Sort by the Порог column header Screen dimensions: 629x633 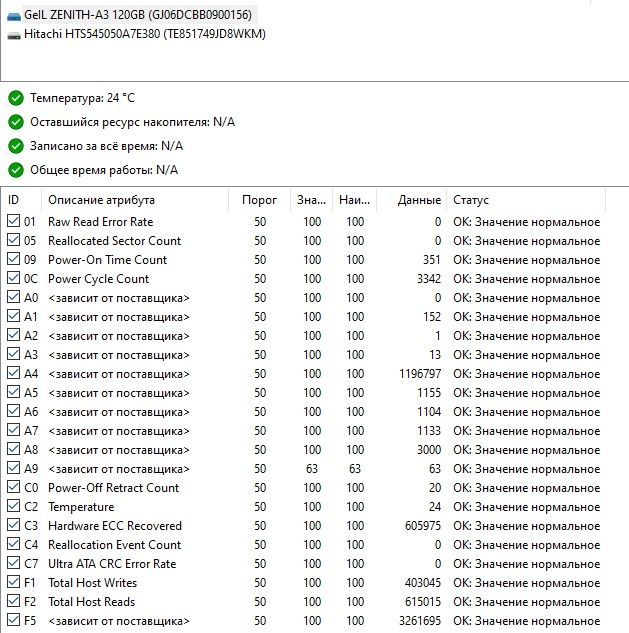259,200
